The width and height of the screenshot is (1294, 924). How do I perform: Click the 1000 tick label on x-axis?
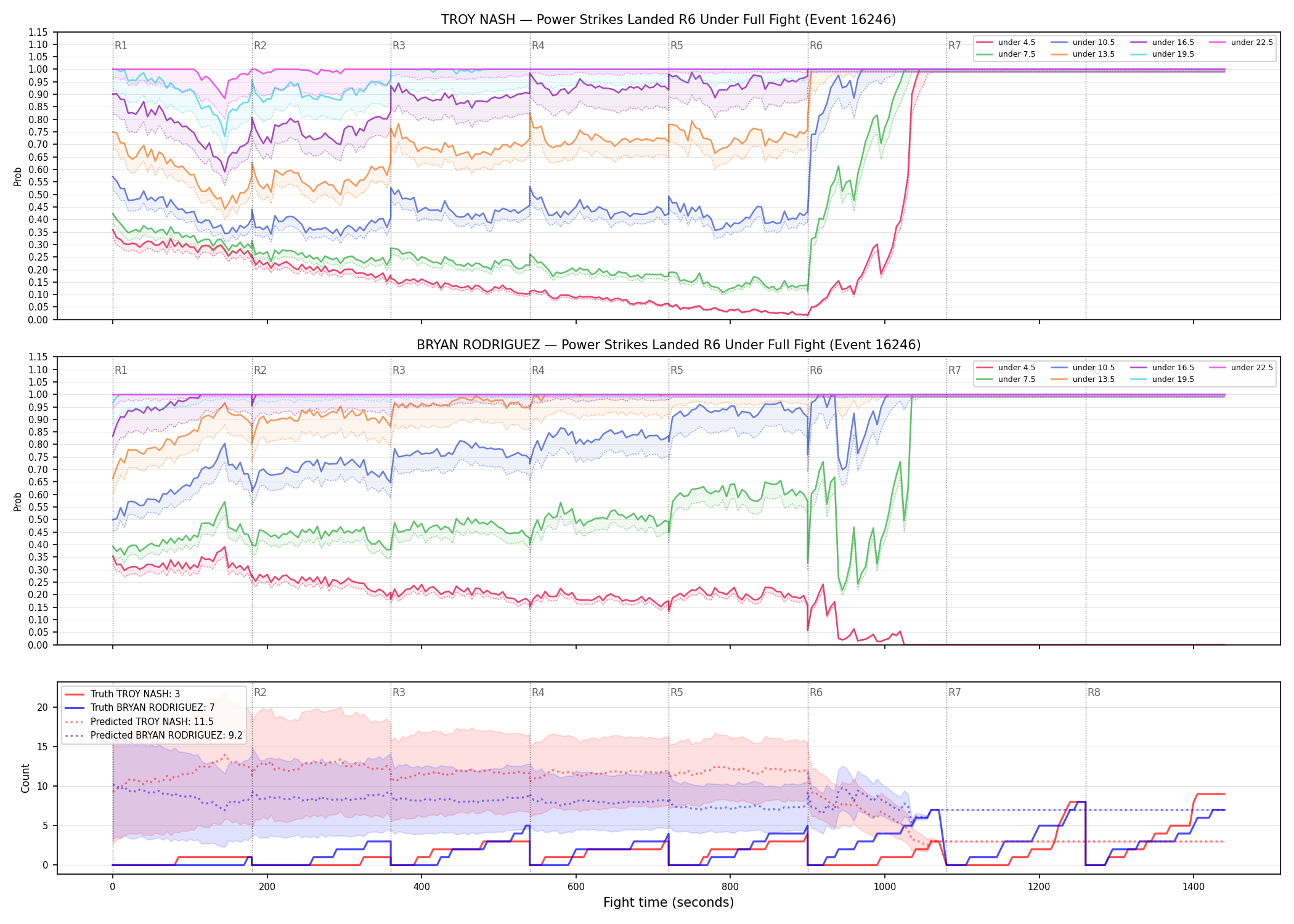[x=885, y=887]
